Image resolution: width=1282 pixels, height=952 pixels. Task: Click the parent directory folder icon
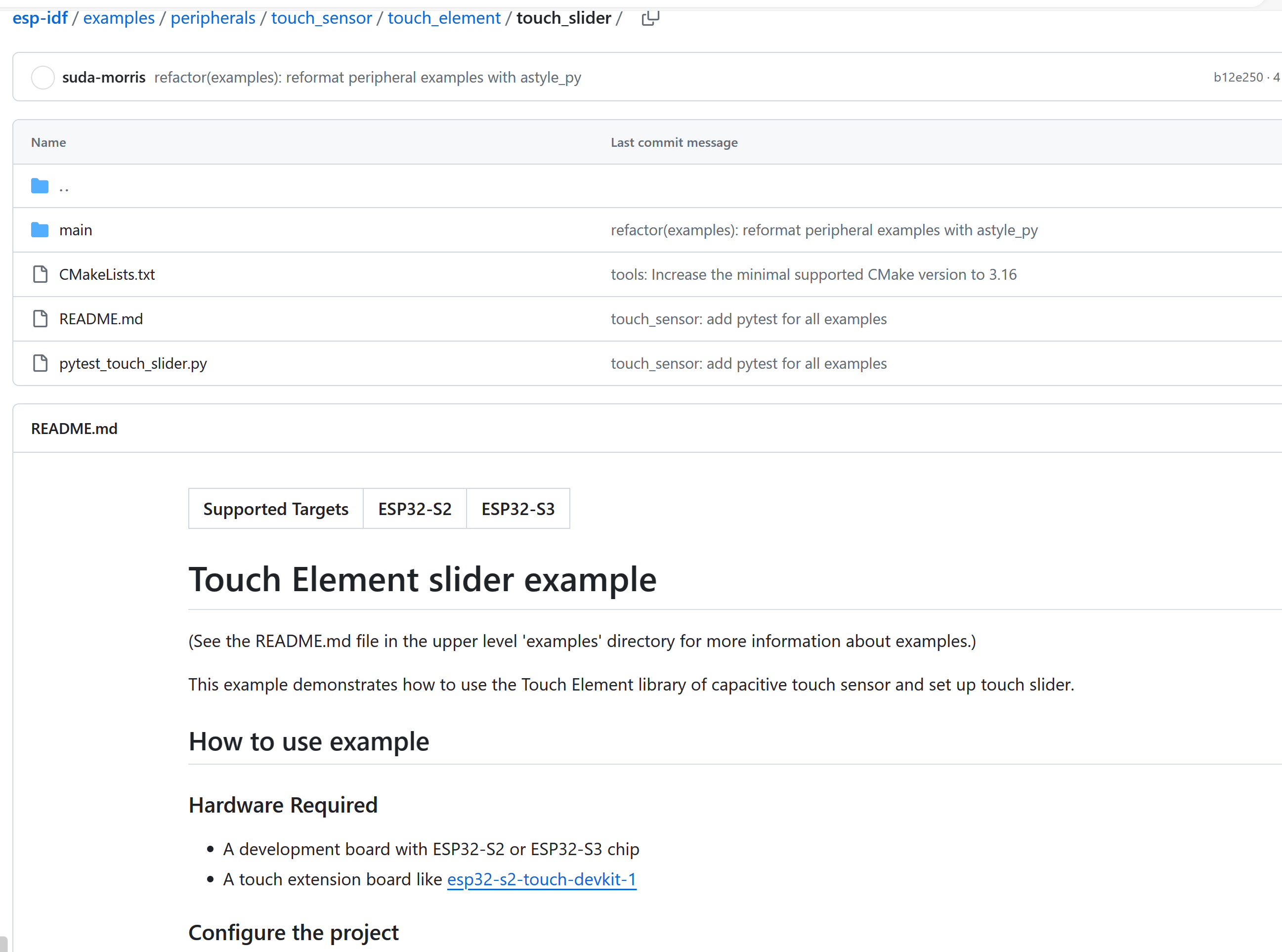[x=40, y=186]
